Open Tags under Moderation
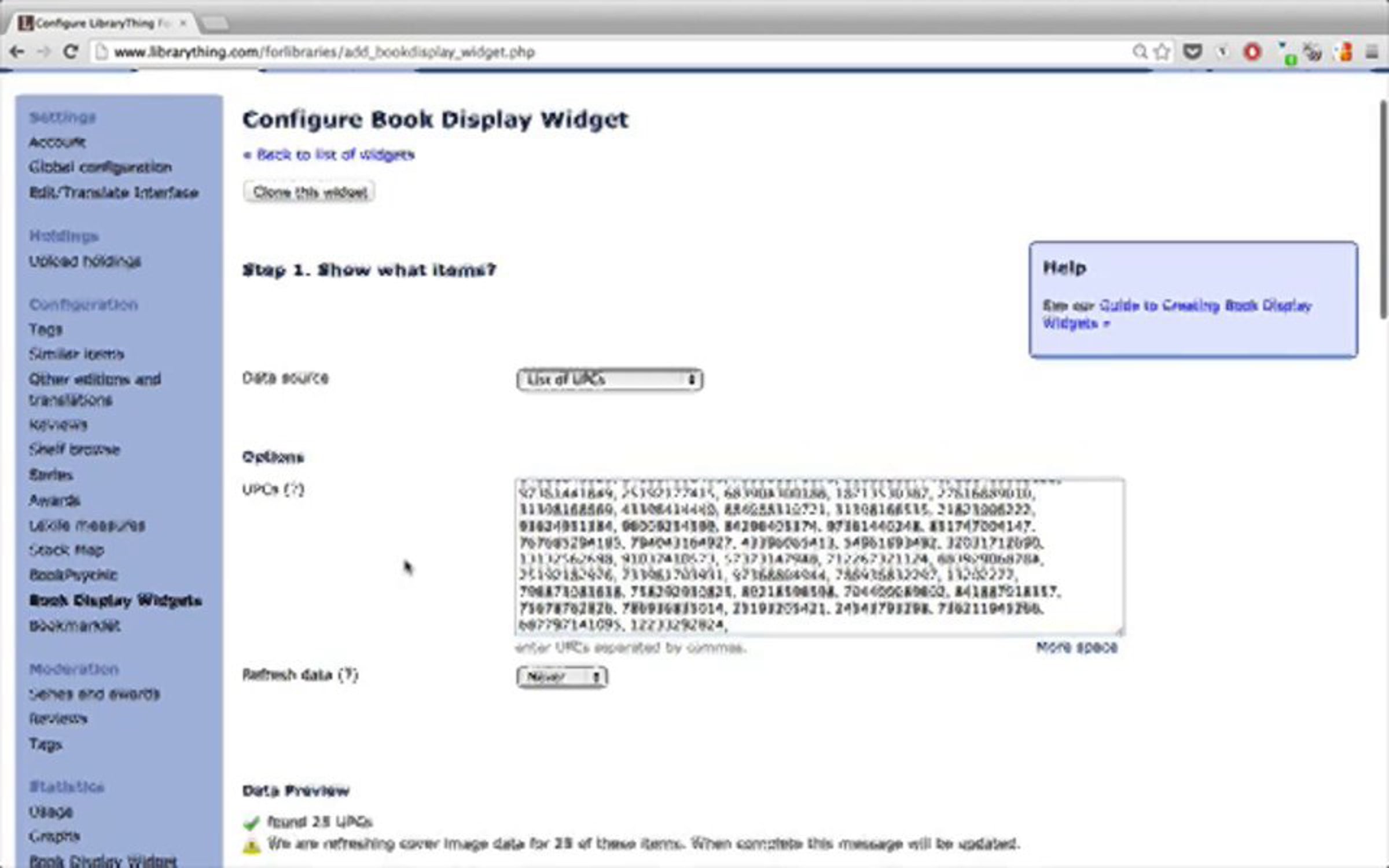Viewport: 1389px width, 868px height. [45, 744]
